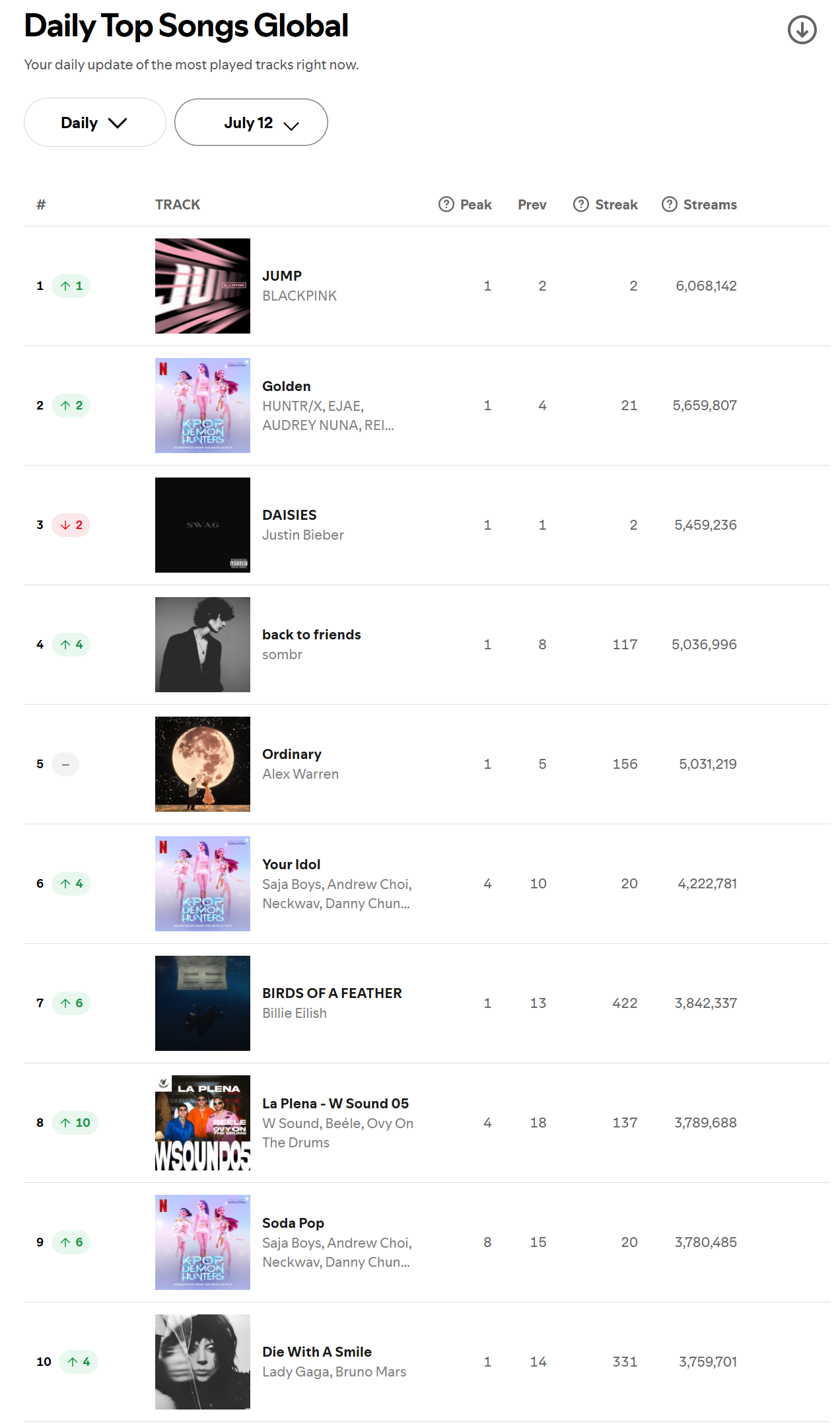Visit the Billie Eilish artist page
The image size is (840, 1428).
(x=295, y=1013)
